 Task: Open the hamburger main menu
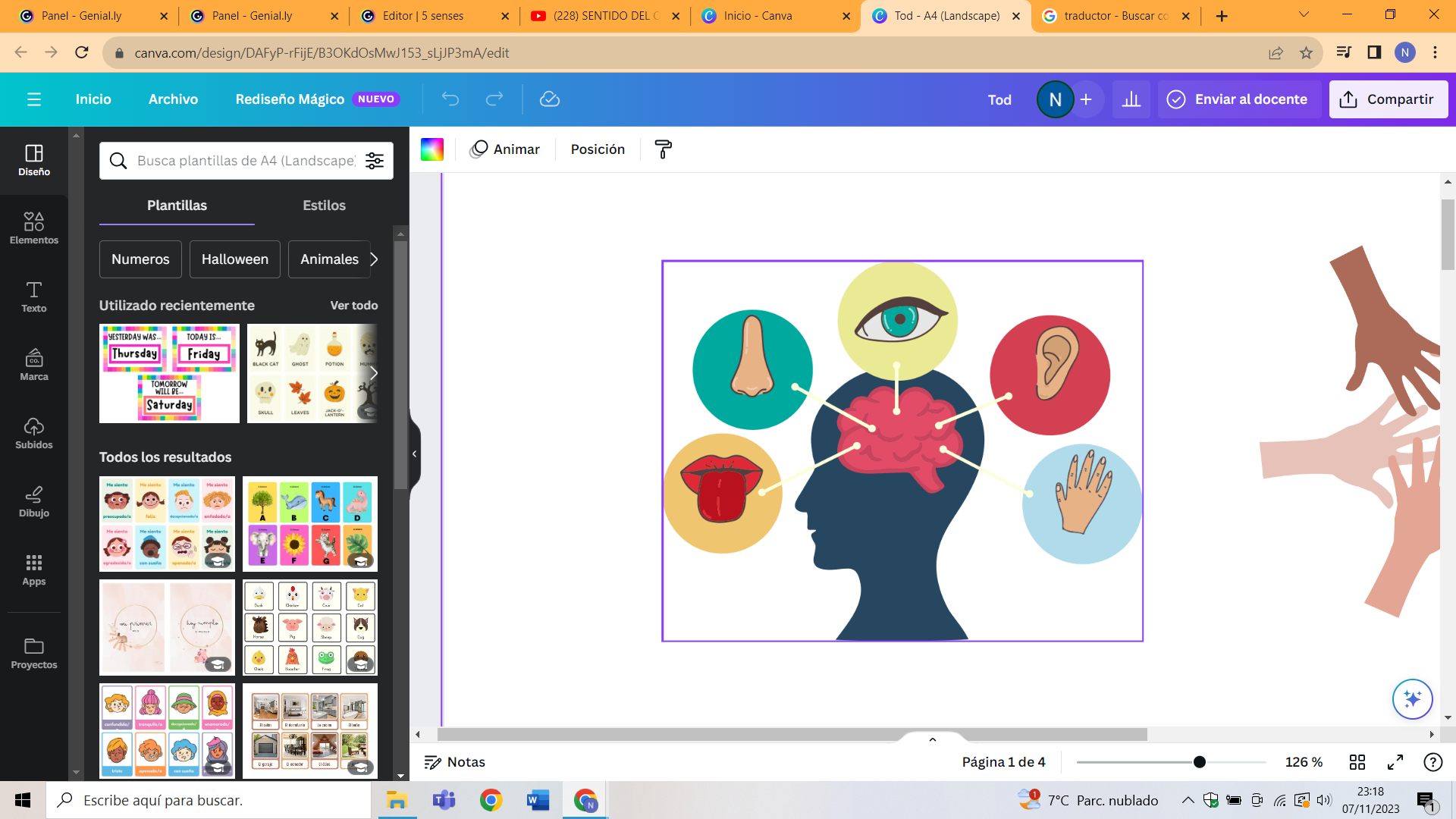pos(34,99)
